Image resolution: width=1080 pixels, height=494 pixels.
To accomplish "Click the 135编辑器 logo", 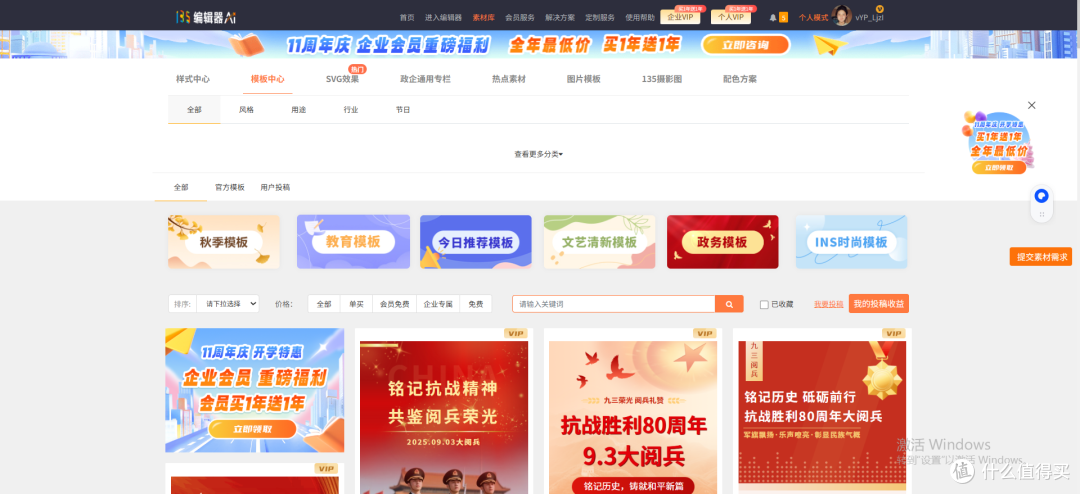I will pos(207,17).
